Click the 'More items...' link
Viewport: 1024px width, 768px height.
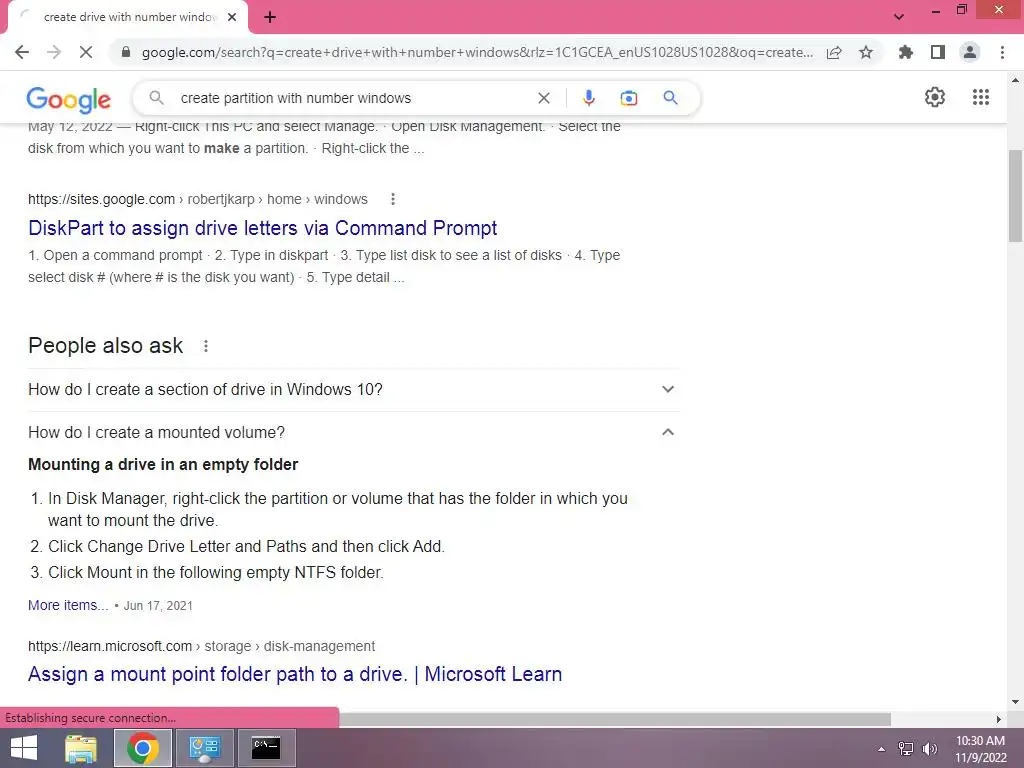68,605
